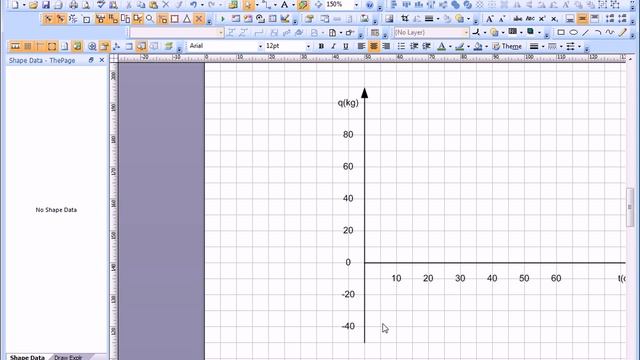Click the '0' origin label on canvas
The height and width of the screenshot is (360, 640).
click(348, 262)
